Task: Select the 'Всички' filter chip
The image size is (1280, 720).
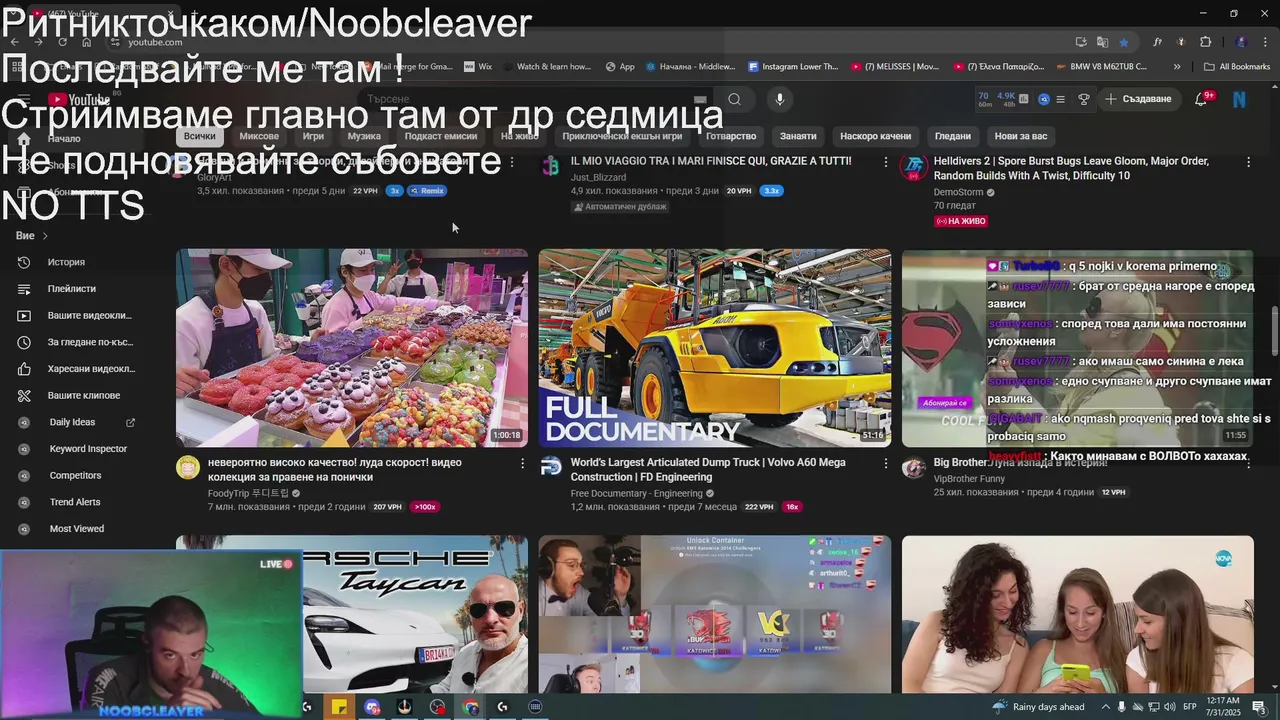Action: (x=200, y=136)
